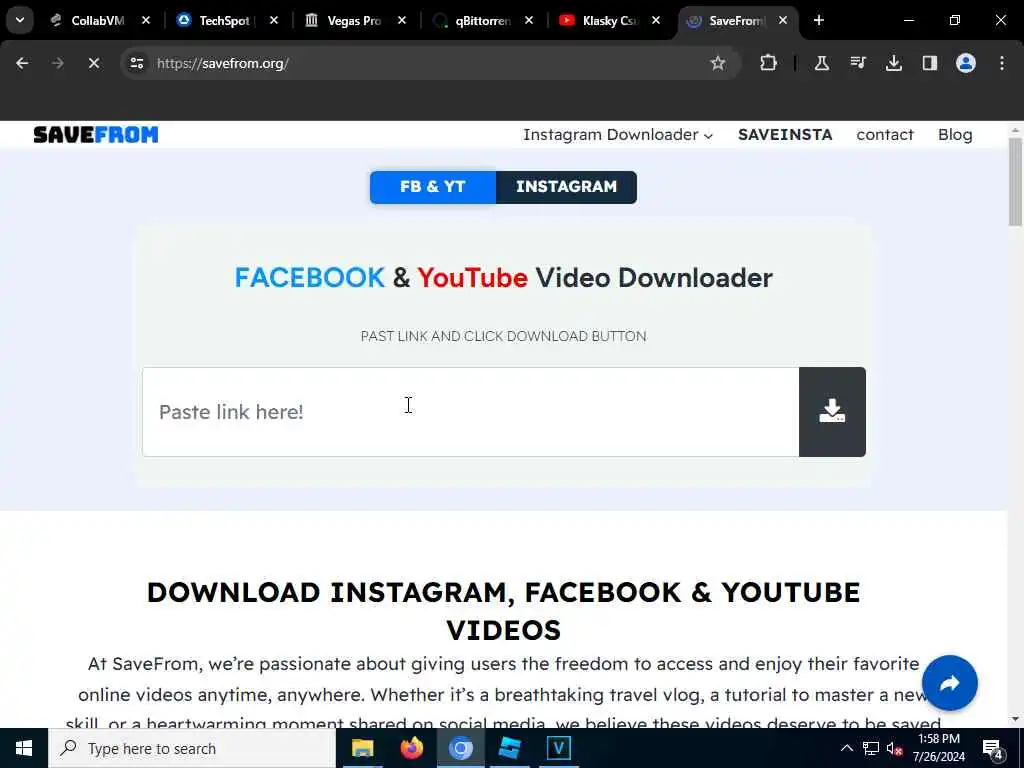The image size is (1024, 768).
Task: Bookmark this page with the star icon
Action: (x=718, y=63)
